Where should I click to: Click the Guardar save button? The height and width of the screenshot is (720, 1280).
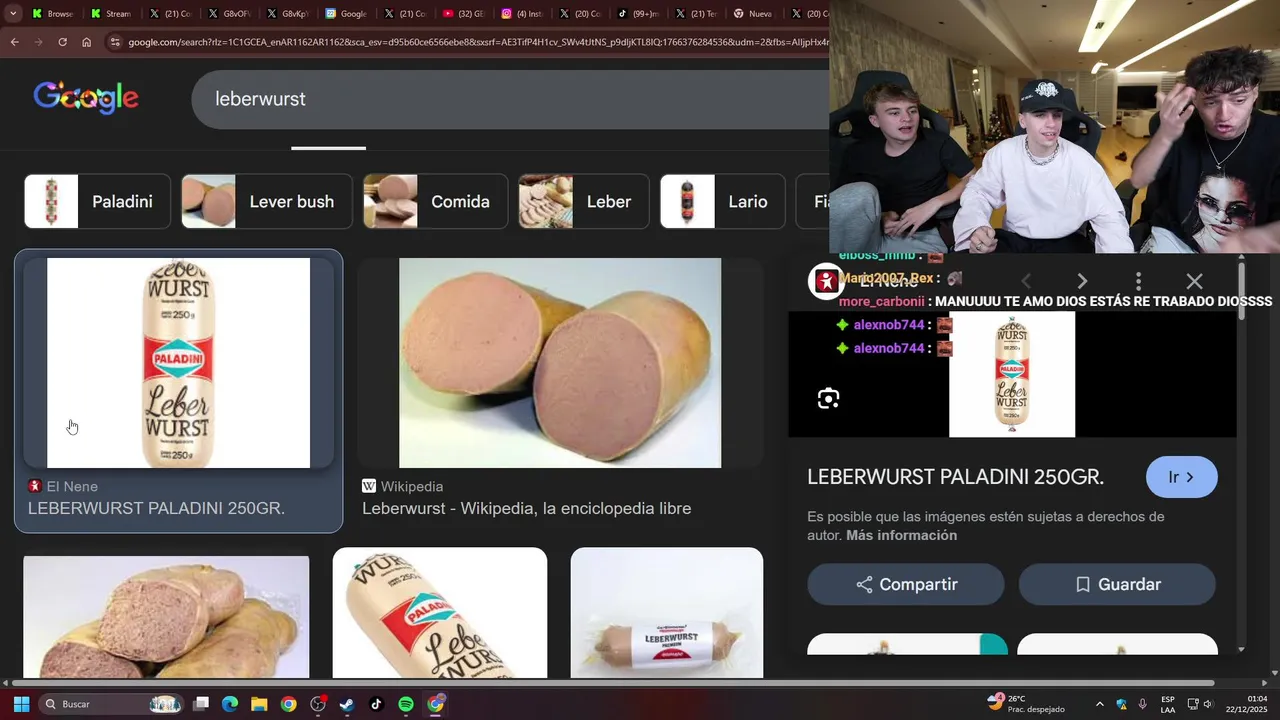click(x=1117, y=584)
